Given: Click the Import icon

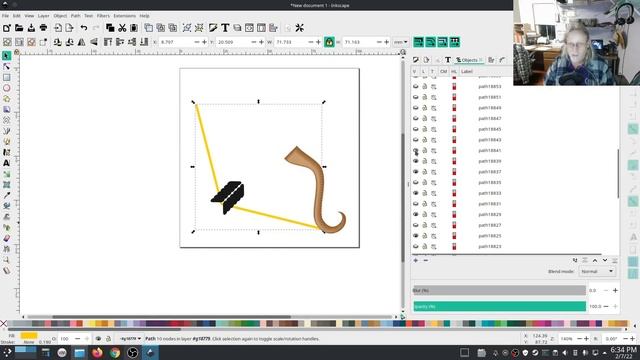Looking at the screenshot, I should coord(58,28).
